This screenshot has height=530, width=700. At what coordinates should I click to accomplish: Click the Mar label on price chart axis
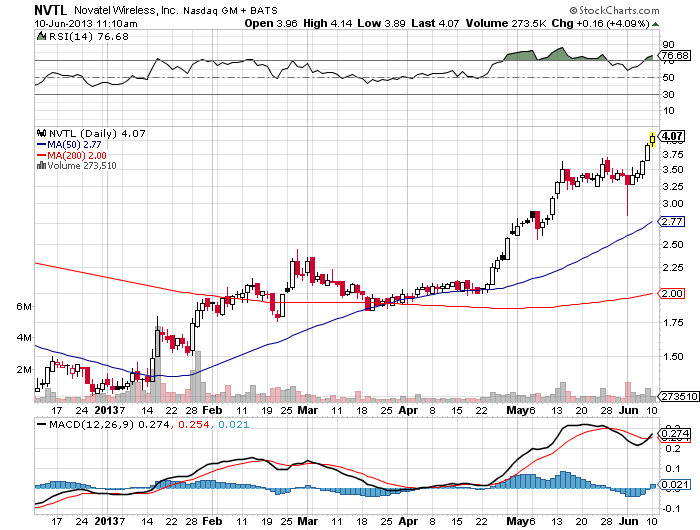[308, 410]
